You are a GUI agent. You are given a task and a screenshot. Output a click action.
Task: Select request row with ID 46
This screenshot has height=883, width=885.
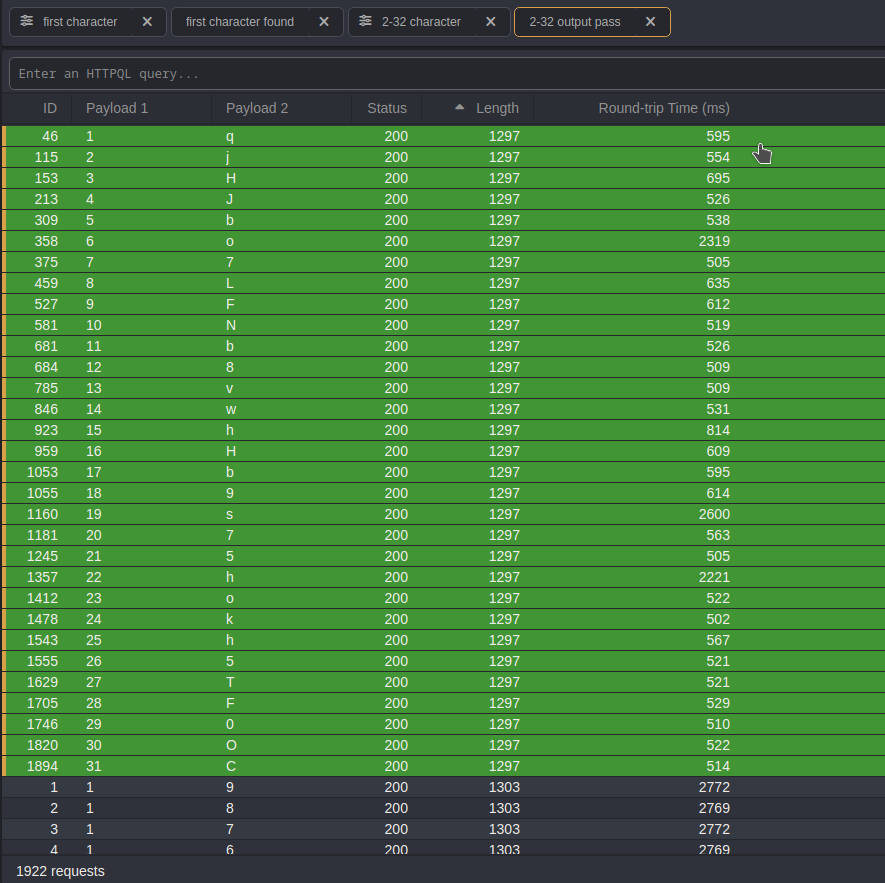400,136
